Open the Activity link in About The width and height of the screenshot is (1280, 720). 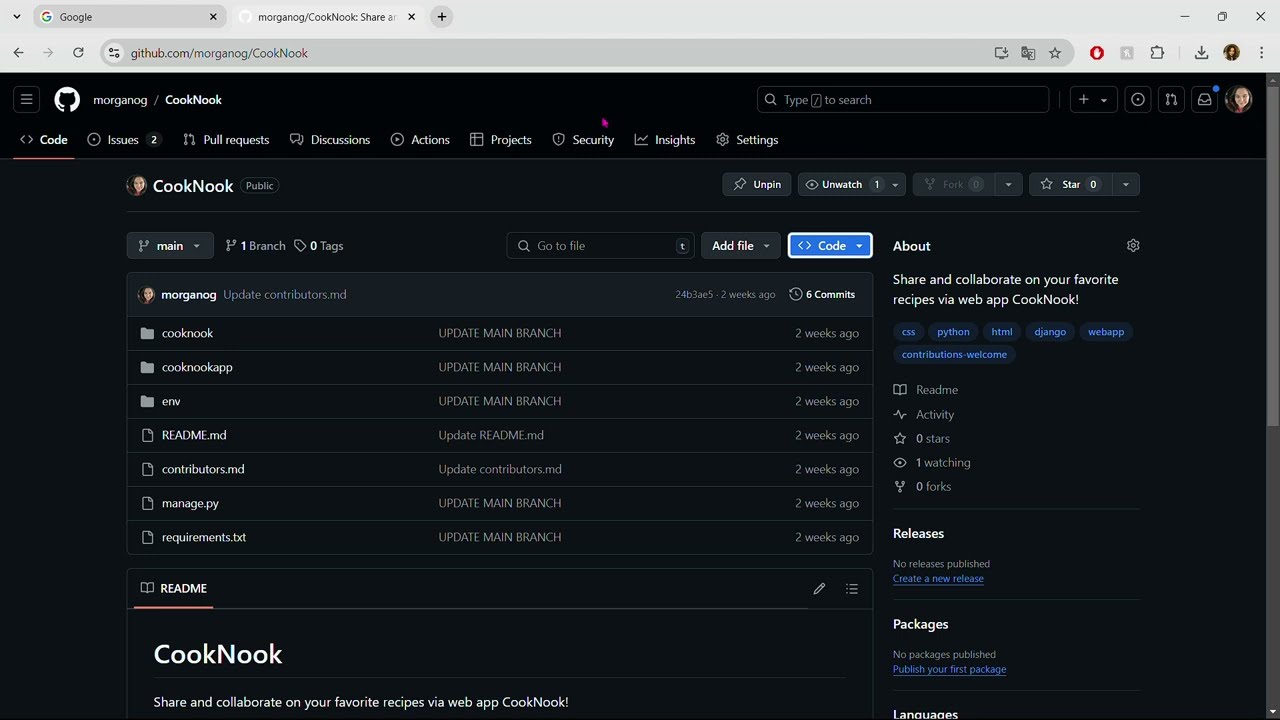924,415
